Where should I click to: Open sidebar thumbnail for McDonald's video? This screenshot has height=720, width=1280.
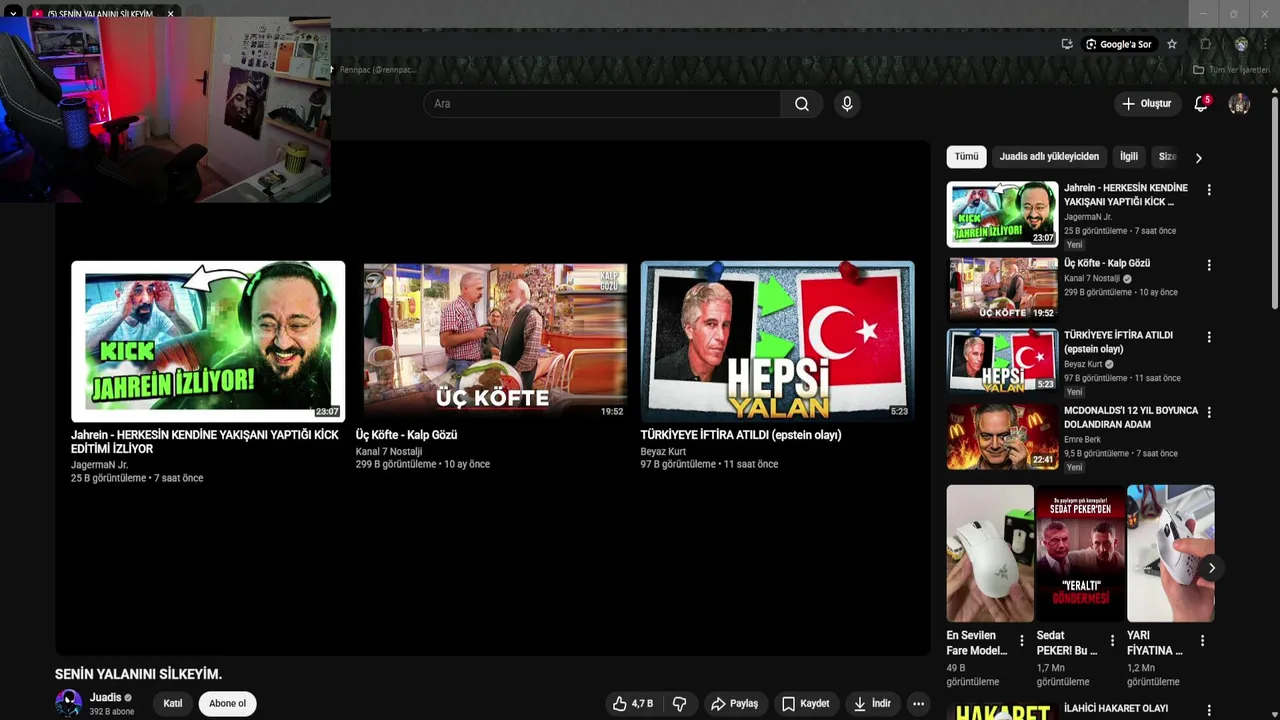[x=1002, y=437]
